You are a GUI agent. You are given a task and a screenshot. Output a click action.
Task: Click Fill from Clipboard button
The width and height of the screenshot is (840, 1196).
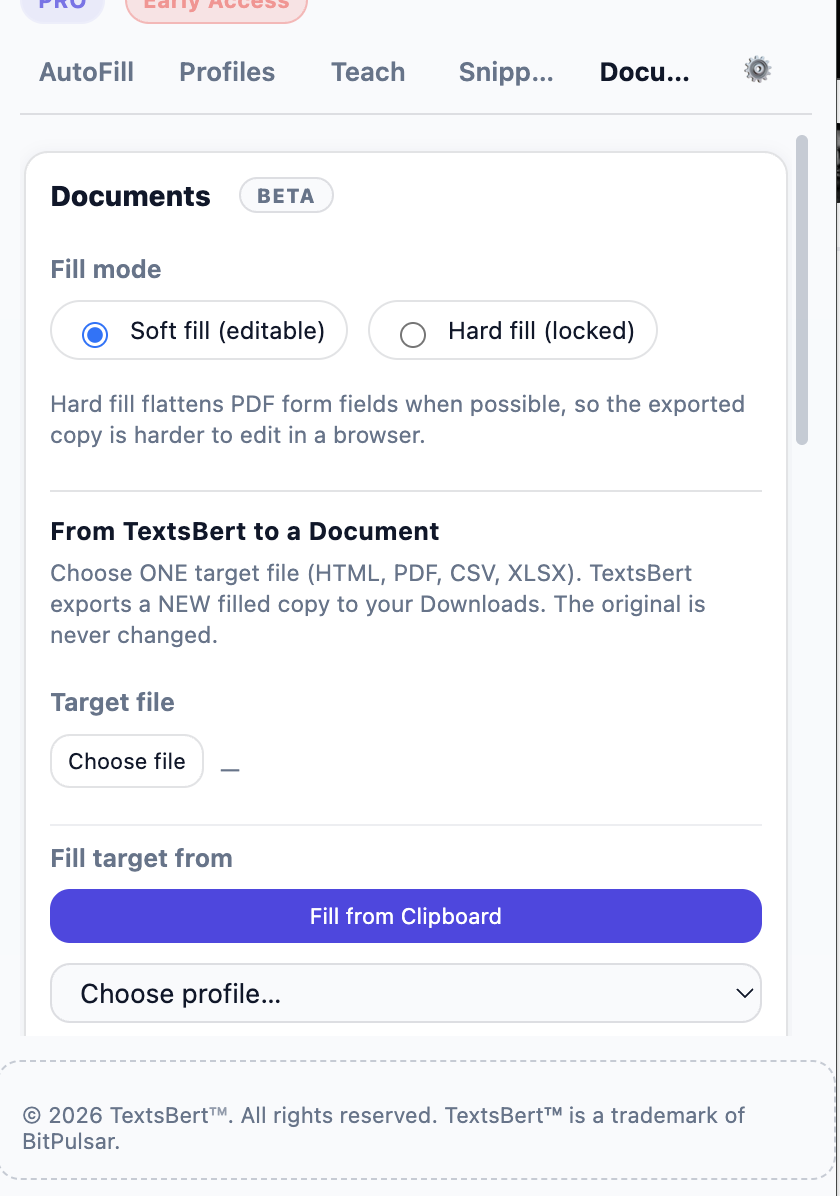[x=406, y=915]
